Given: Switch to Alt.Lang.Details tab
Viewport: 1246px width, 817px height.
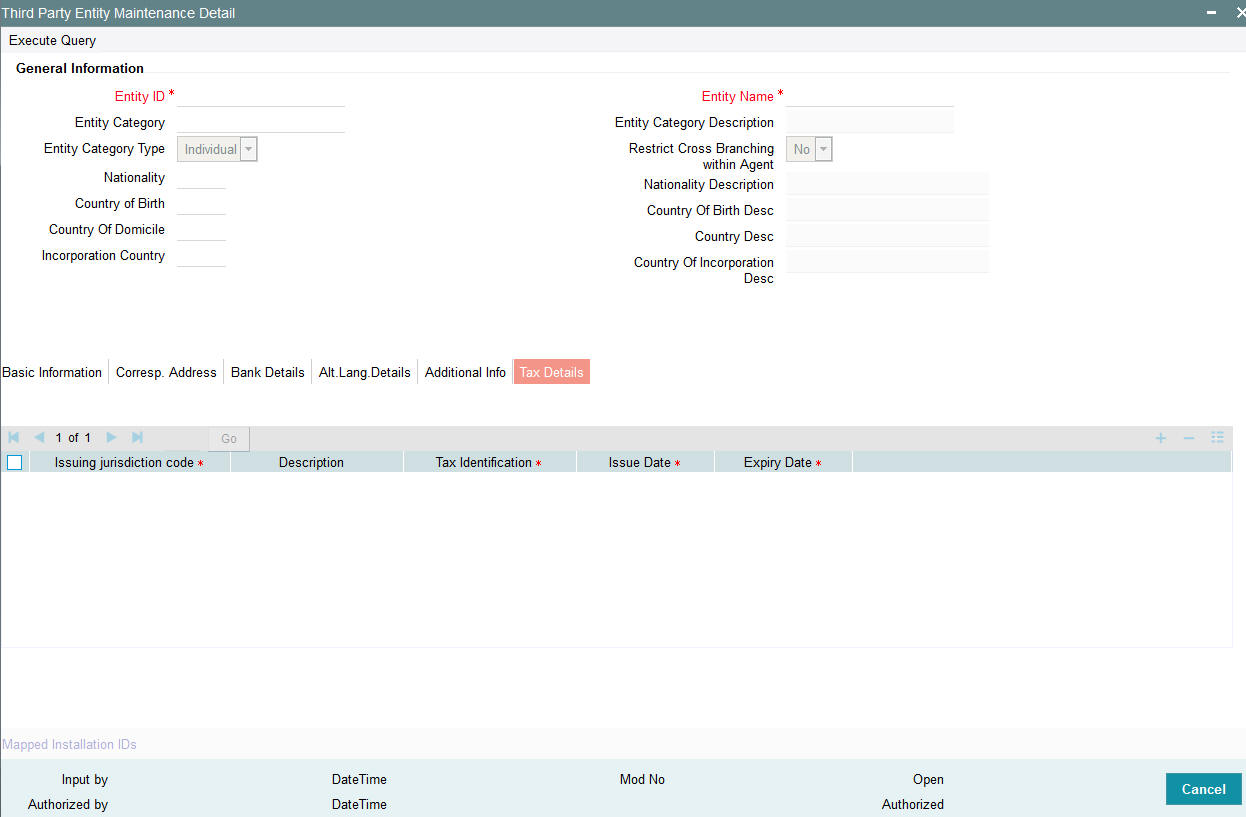Looking at the screenshot, I should (365, 372).
